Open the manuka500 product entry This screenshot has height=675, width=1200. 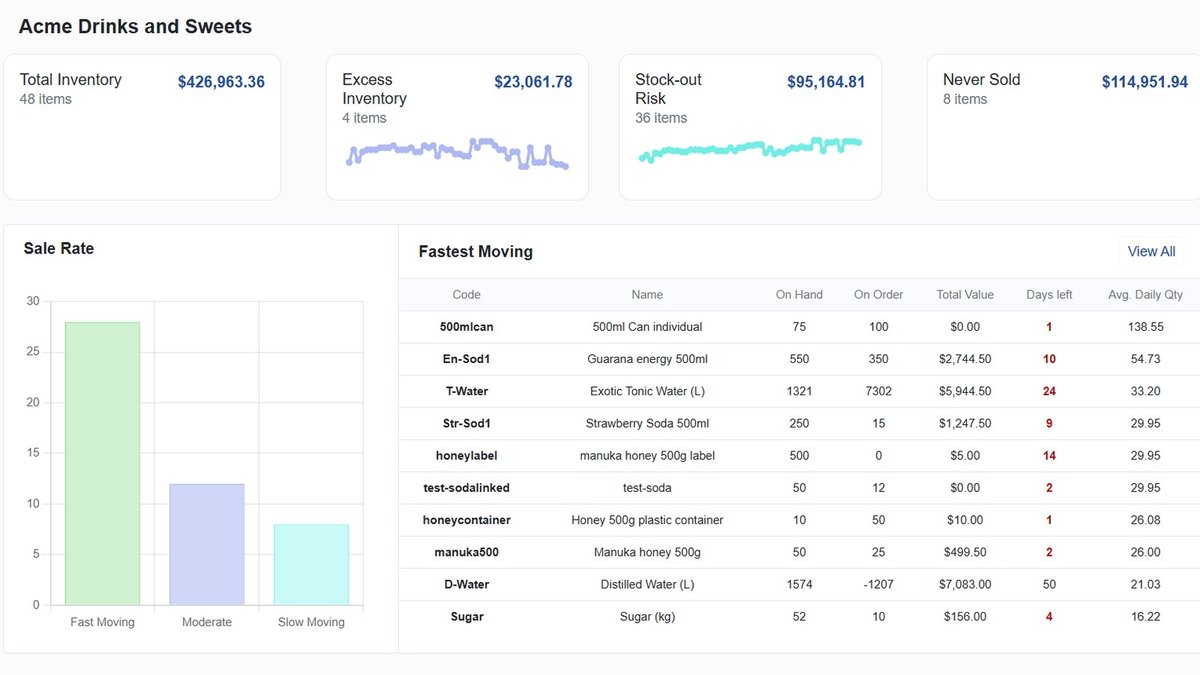coord(799,552)
